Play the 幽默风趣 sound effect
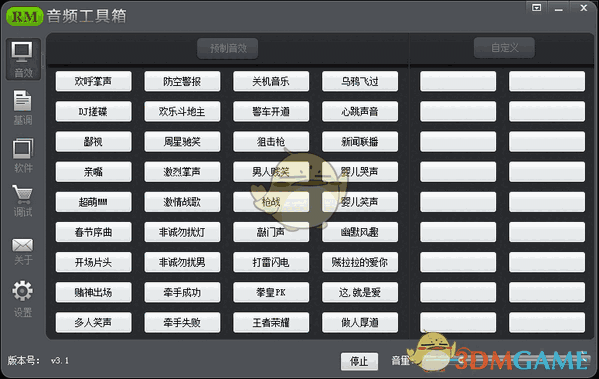This screenshot has height=379, width=599. click(360, 232)
